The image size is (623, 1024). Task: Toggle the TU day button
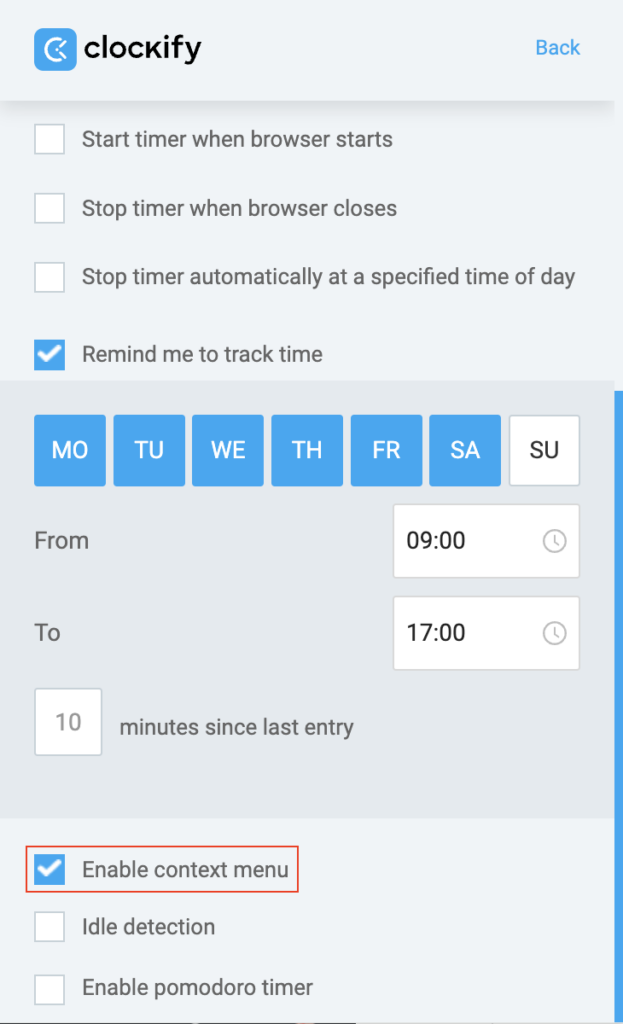click(x=149, y=451)
